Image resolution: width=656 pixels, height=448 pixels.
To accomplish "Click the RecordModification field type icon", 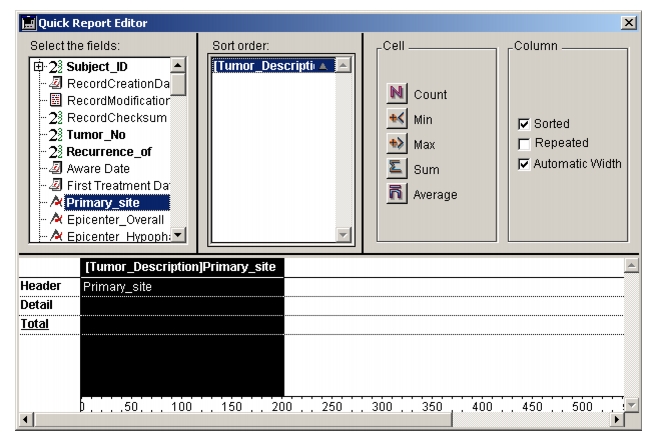I will tap(57, 101).
